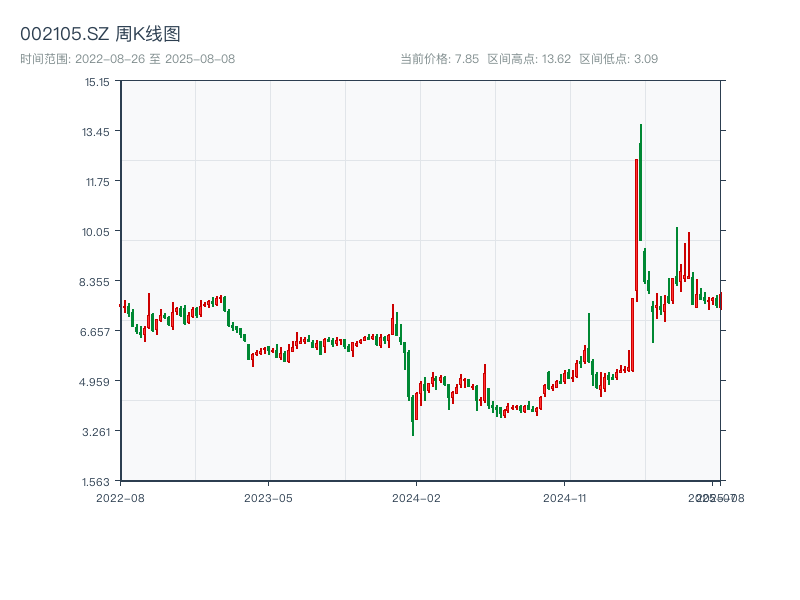
Task: Select the 时间范围 date range text
Action: point(127,59)
